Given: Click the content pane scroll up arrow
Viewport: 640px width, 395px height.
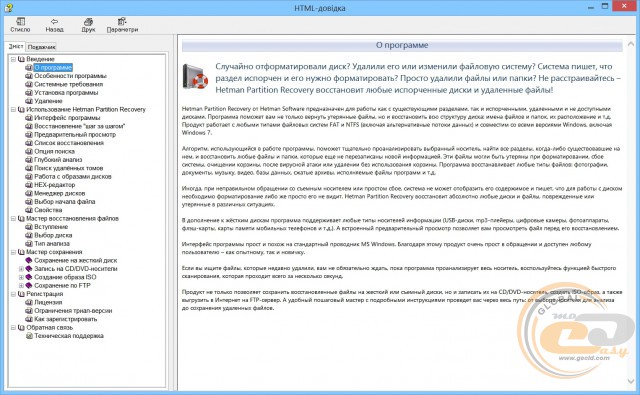Looking at the screenshot, I should click(631, 44).
